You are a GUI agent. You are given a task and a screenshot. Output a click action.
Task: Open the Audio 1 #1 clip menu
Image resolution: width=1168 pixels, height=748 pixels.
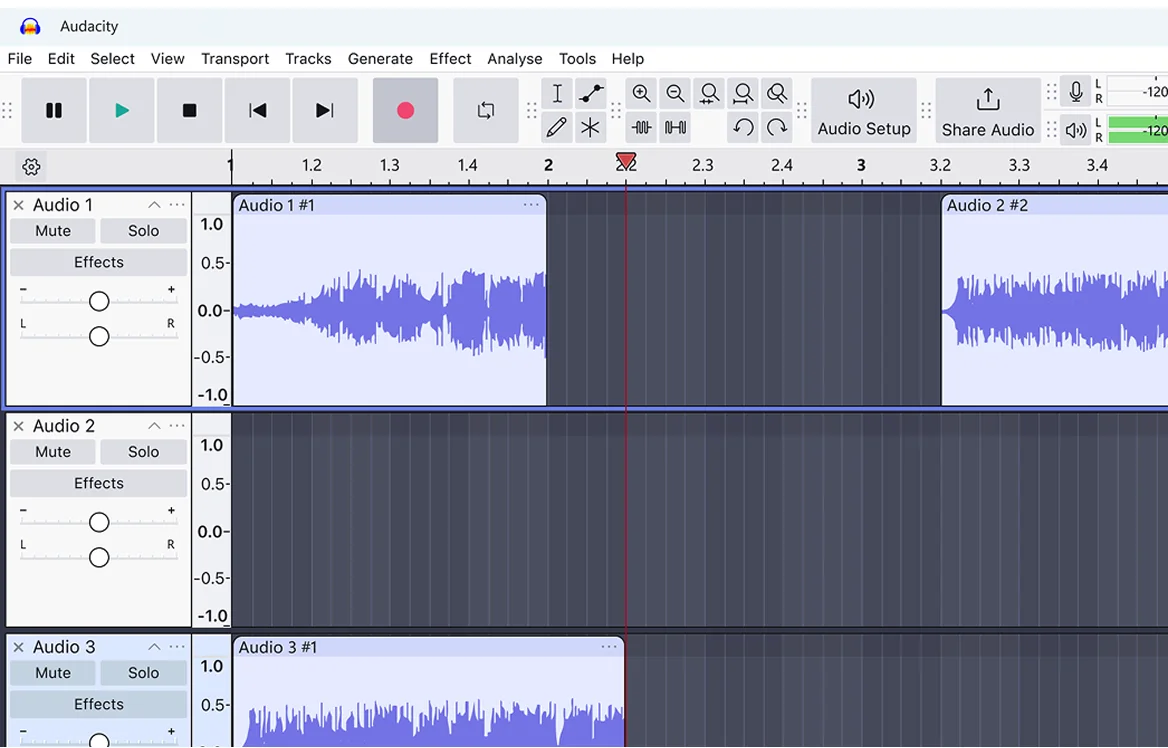[x=531, y=204]
